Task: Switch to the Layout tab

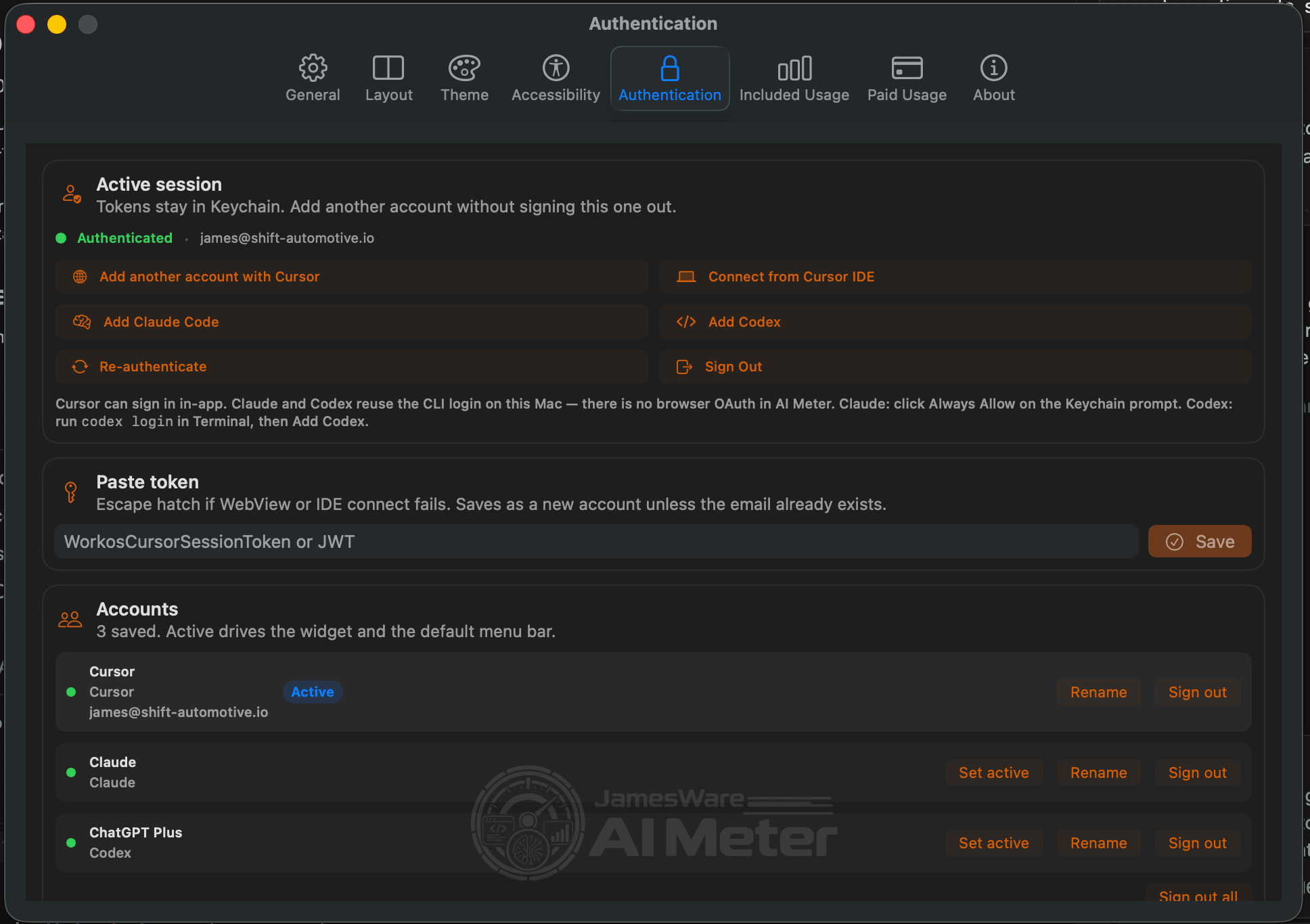Action: coord(388,78)
